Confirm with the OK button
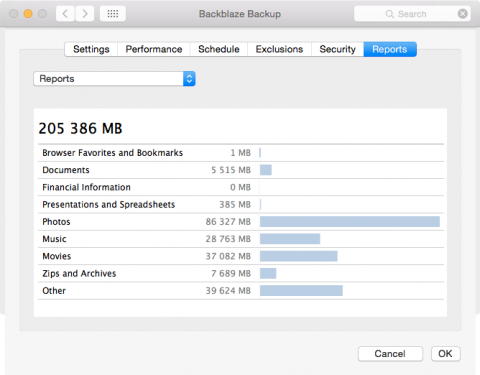 tap(445, 354)
